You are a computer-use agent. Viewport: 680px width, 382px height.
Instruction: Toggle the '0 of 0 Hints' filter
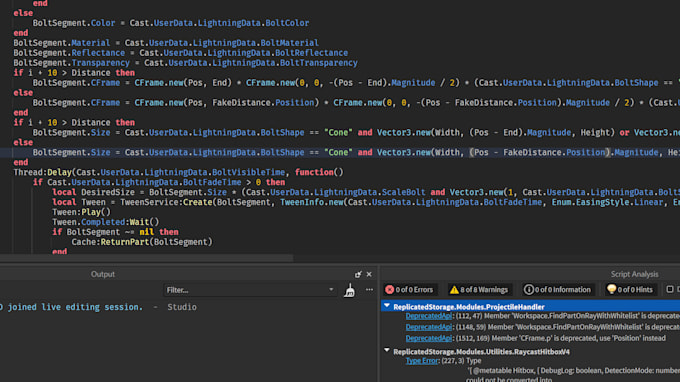tap(630, 290)
